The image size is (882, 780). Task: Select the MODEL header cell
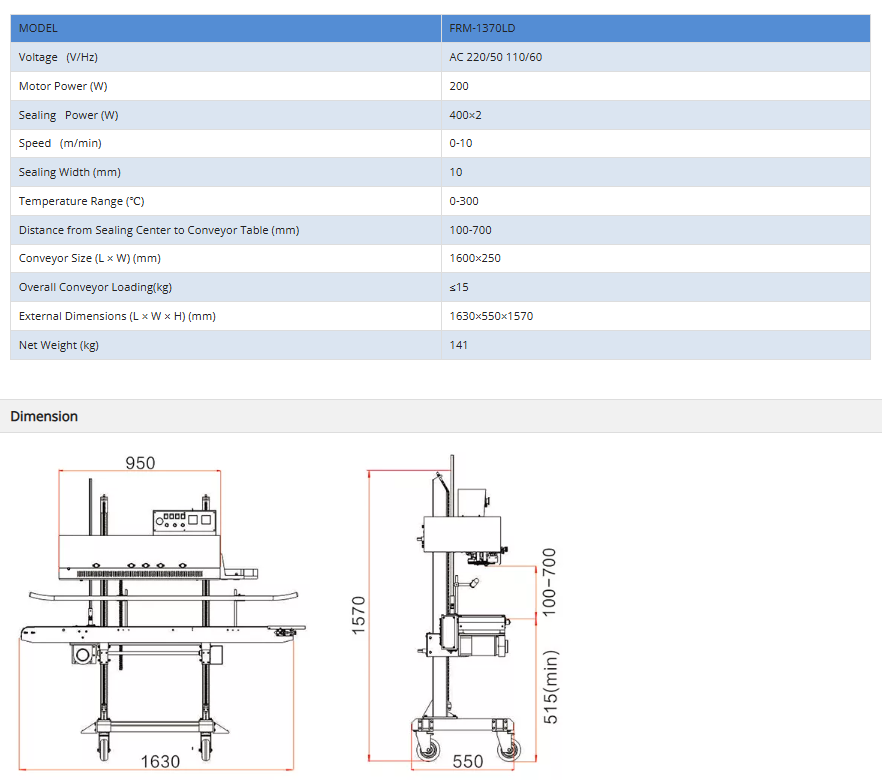[x=39, y=28]
